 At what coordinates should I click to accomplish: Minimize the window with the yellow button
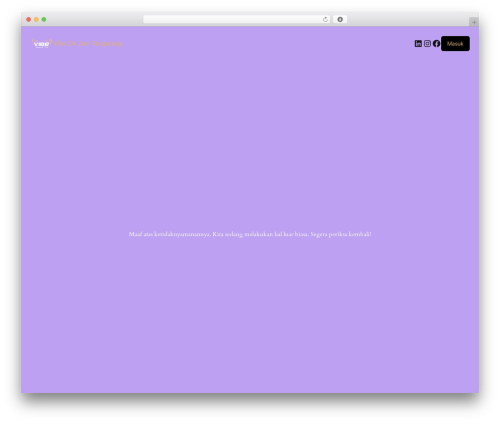point(36,19)
